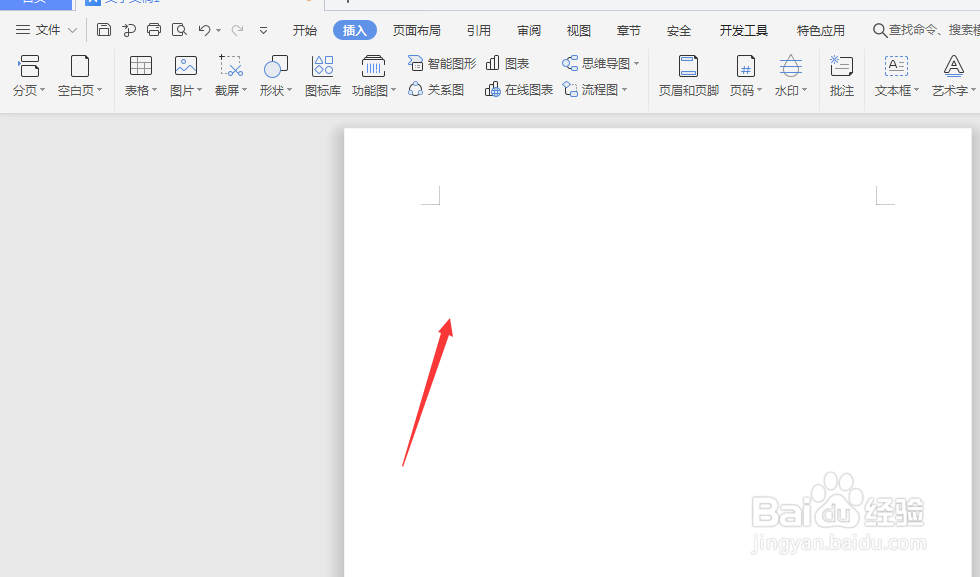Insert an online chart (在线图表)

tap(519, 89)
